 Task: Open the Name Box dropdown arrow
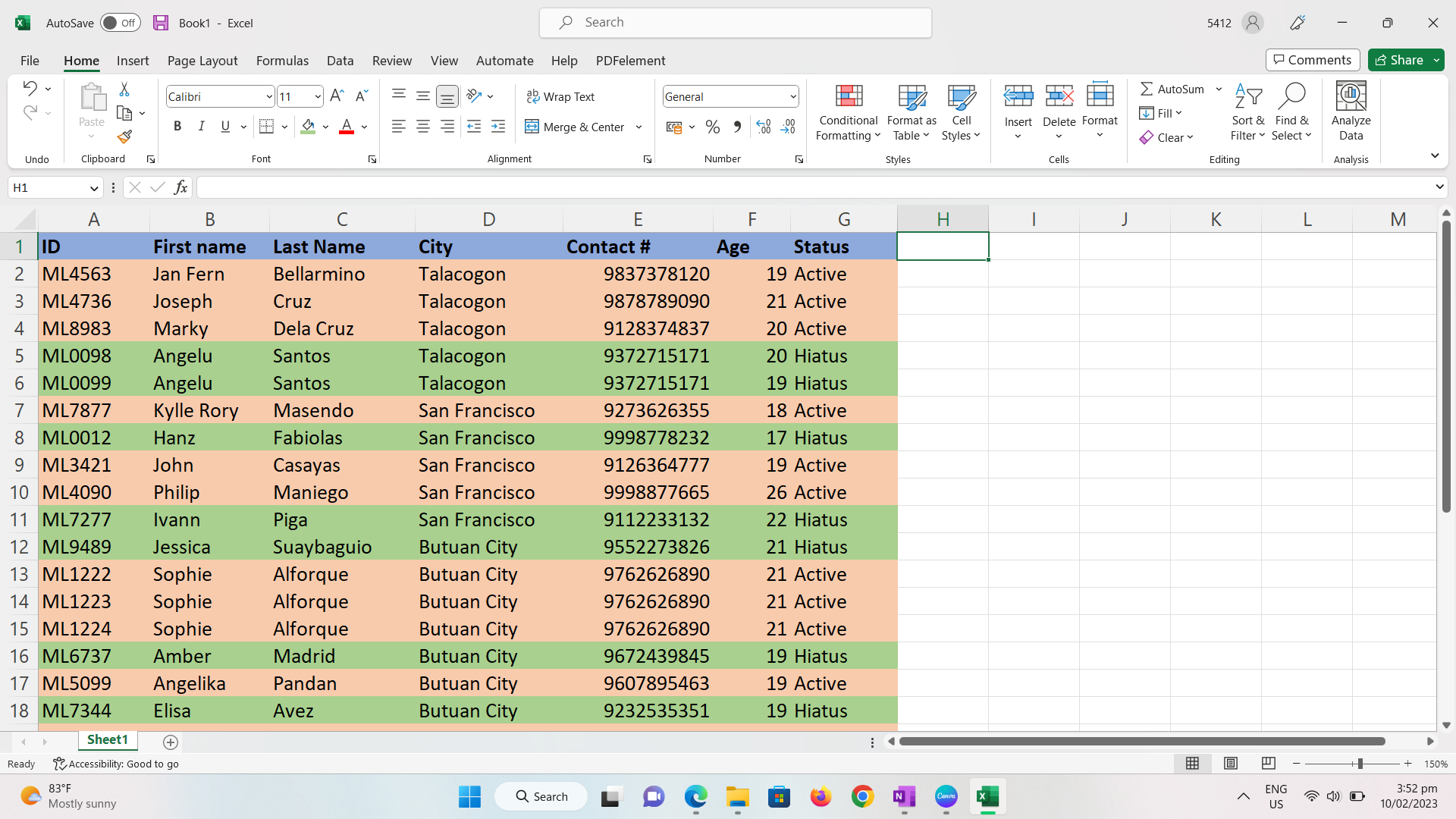94,187
